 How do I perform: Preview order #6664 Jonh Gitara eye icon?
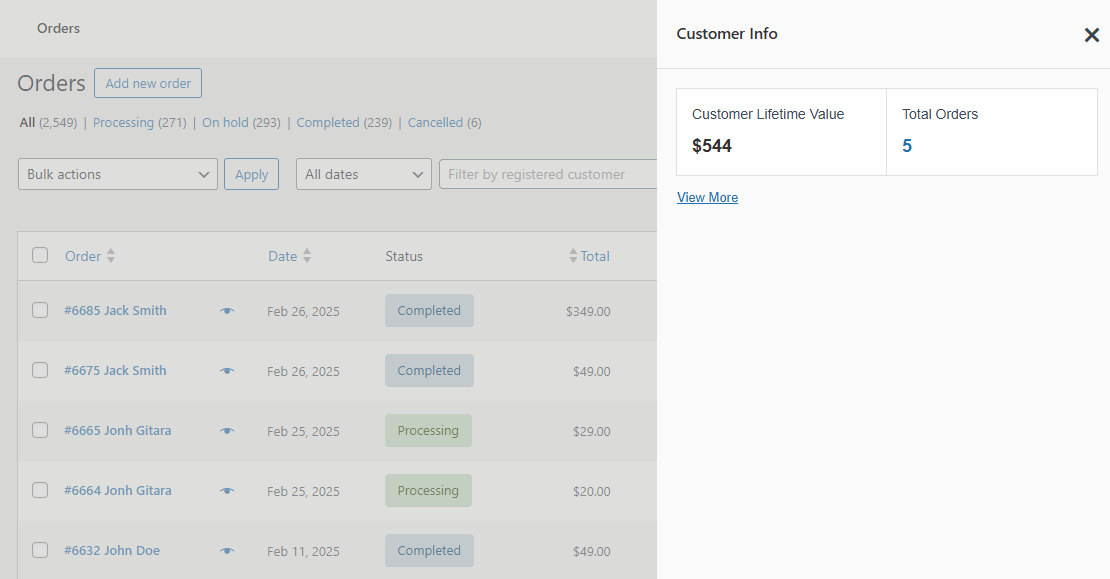click(x=227, y=491)
